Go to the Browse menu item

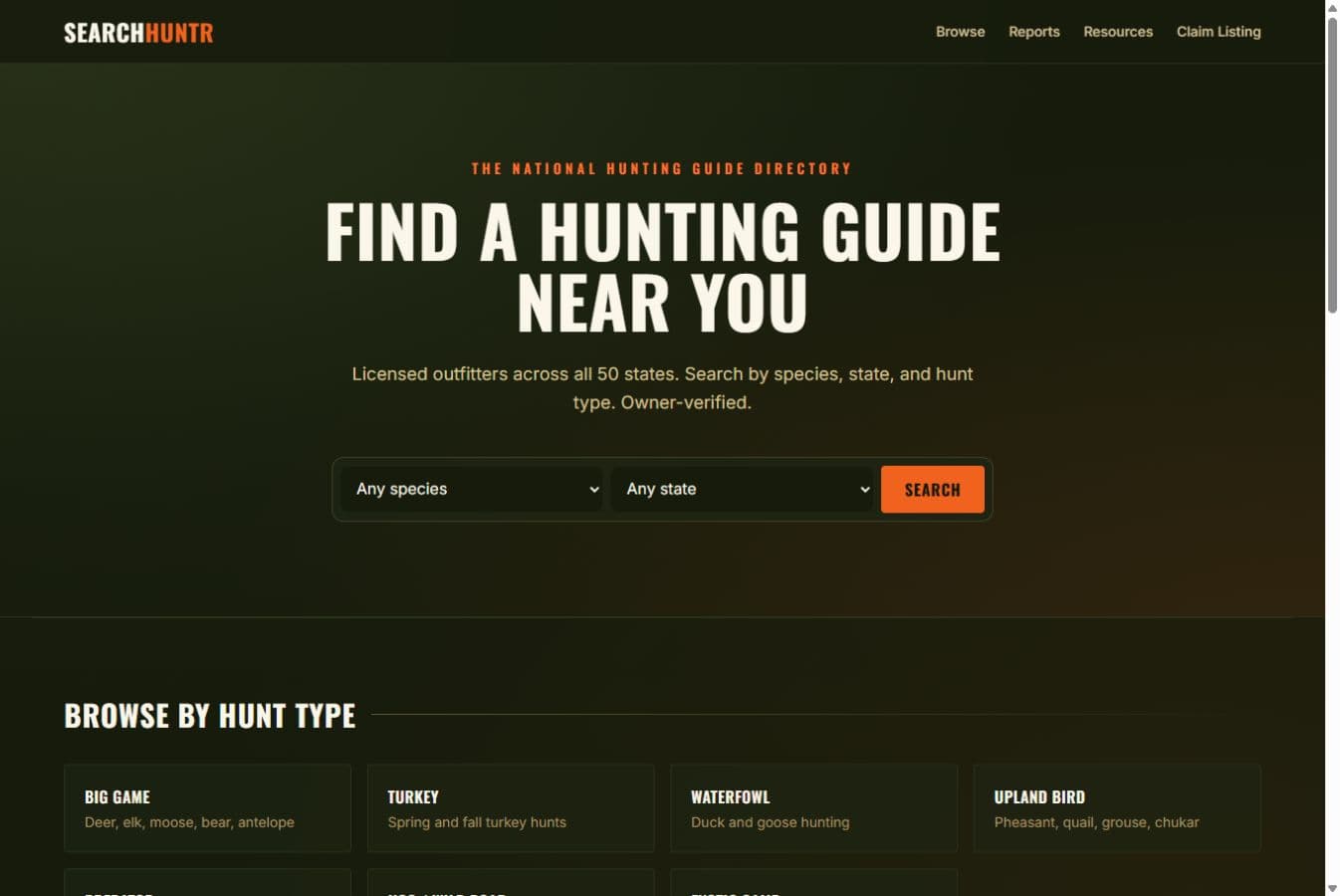(960, 32)
